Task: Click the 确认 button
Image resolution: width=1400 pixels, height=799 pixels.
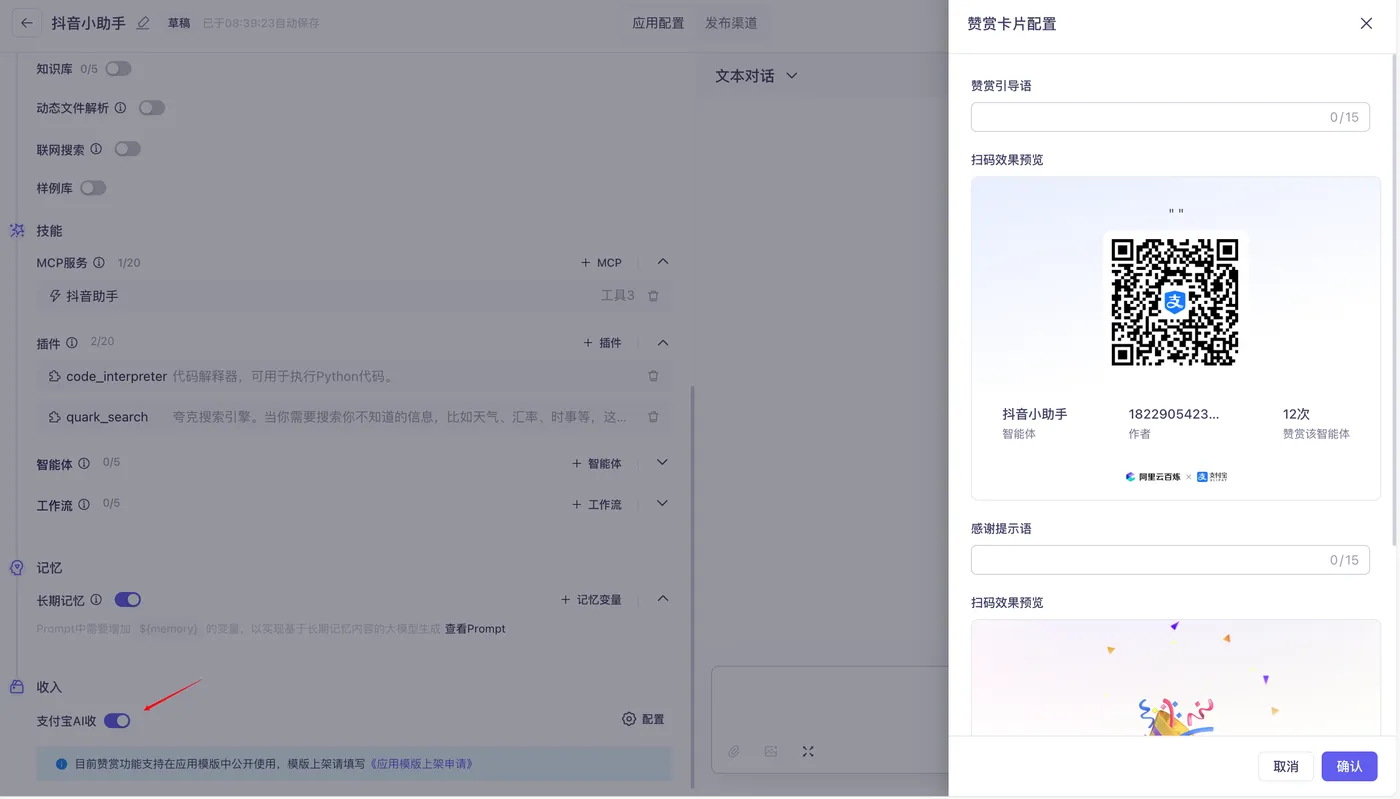Action: coord(1349,766)
